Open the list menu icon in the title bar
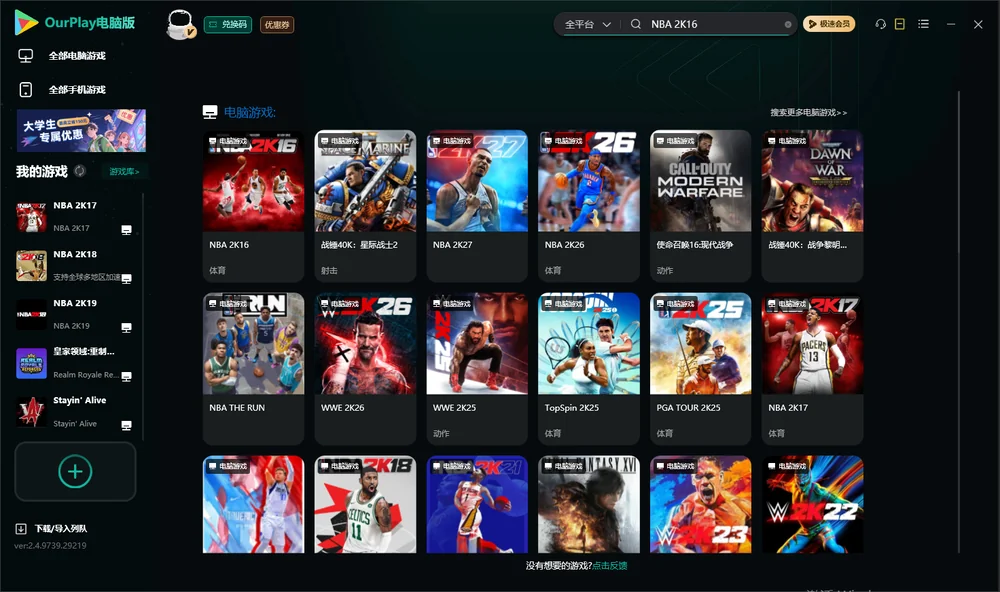The height and width of the screenshot is (592, 1000). coord(923,24)
